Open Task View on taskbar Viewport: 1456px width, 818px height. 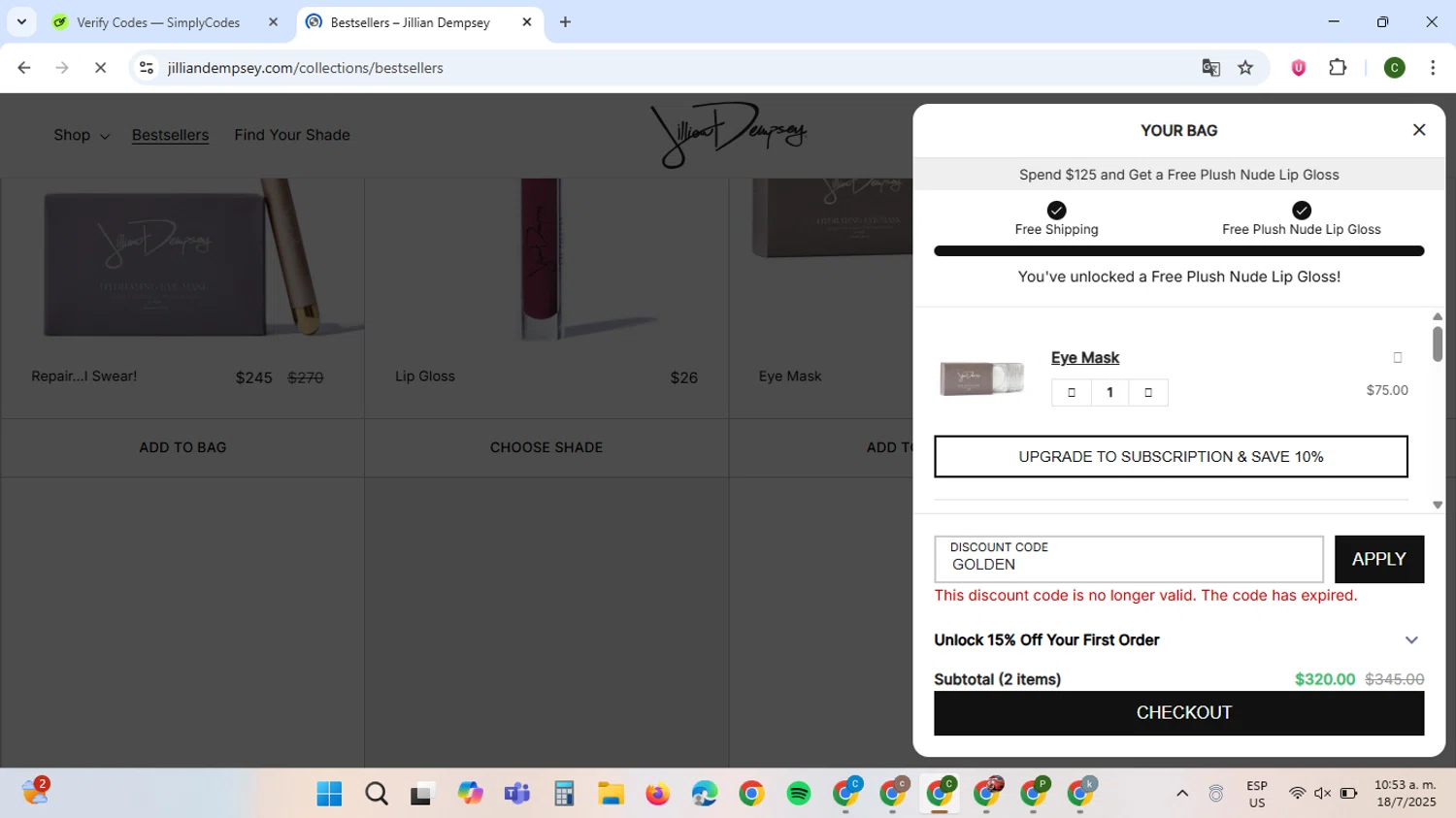tap(421, 794)
